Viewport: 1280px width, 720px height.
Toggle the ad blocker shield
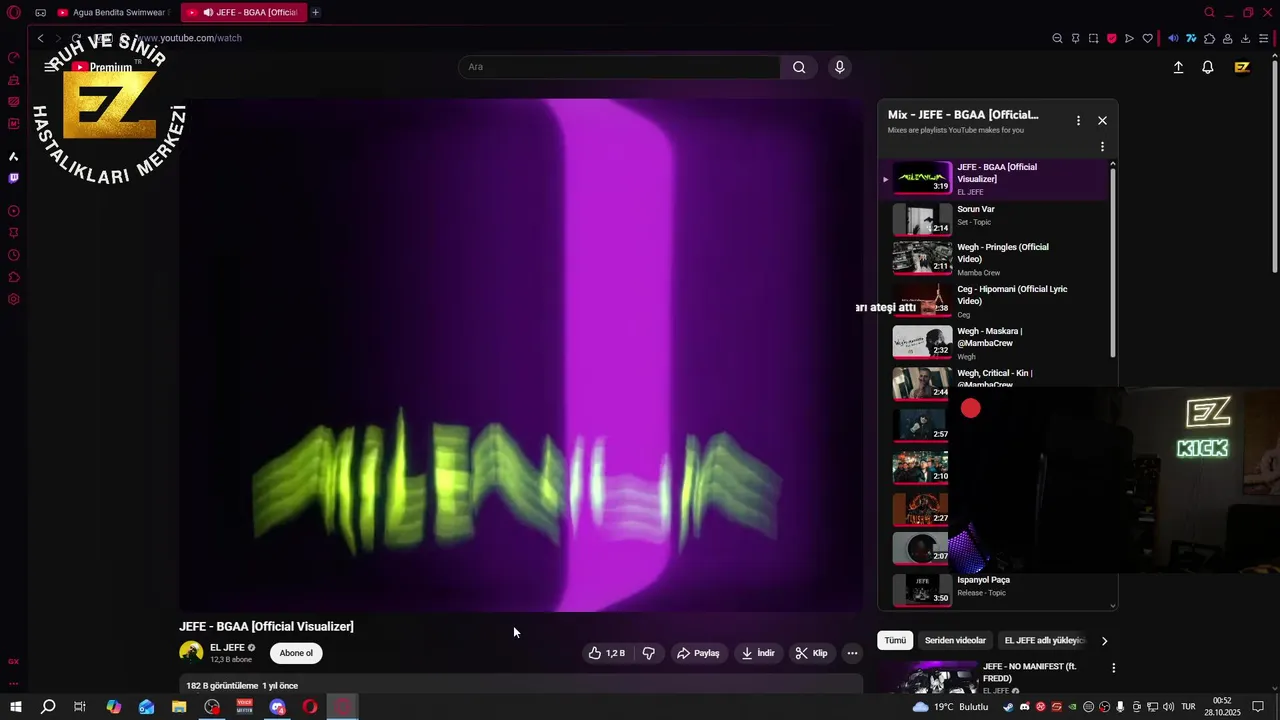[1111, 38]
